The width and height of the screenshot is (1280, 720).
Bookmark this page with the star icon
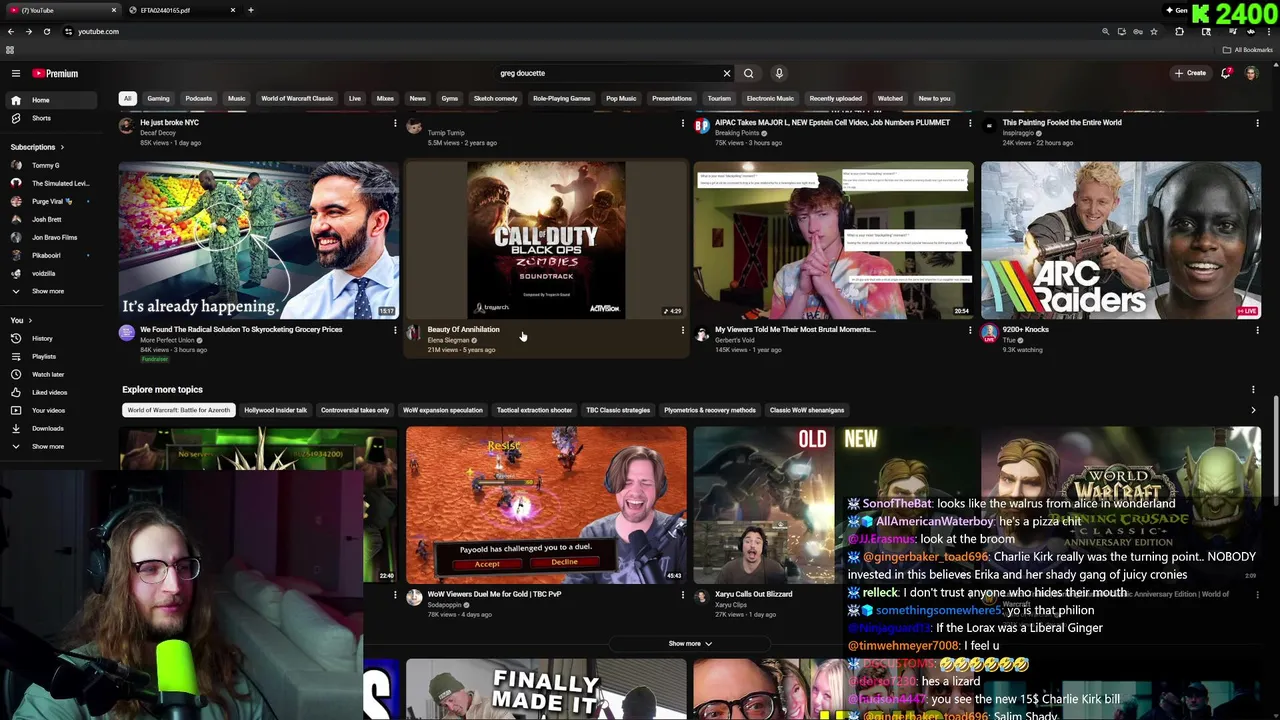(x=1154, y=31)
